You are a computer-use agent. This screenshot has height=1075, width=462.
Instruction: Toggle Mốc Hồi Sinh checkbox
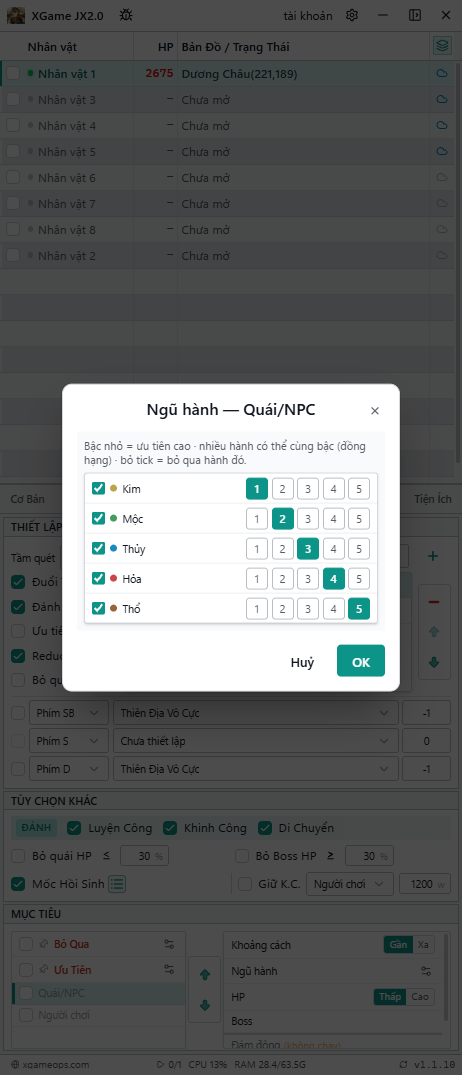(x=19, y=884)
